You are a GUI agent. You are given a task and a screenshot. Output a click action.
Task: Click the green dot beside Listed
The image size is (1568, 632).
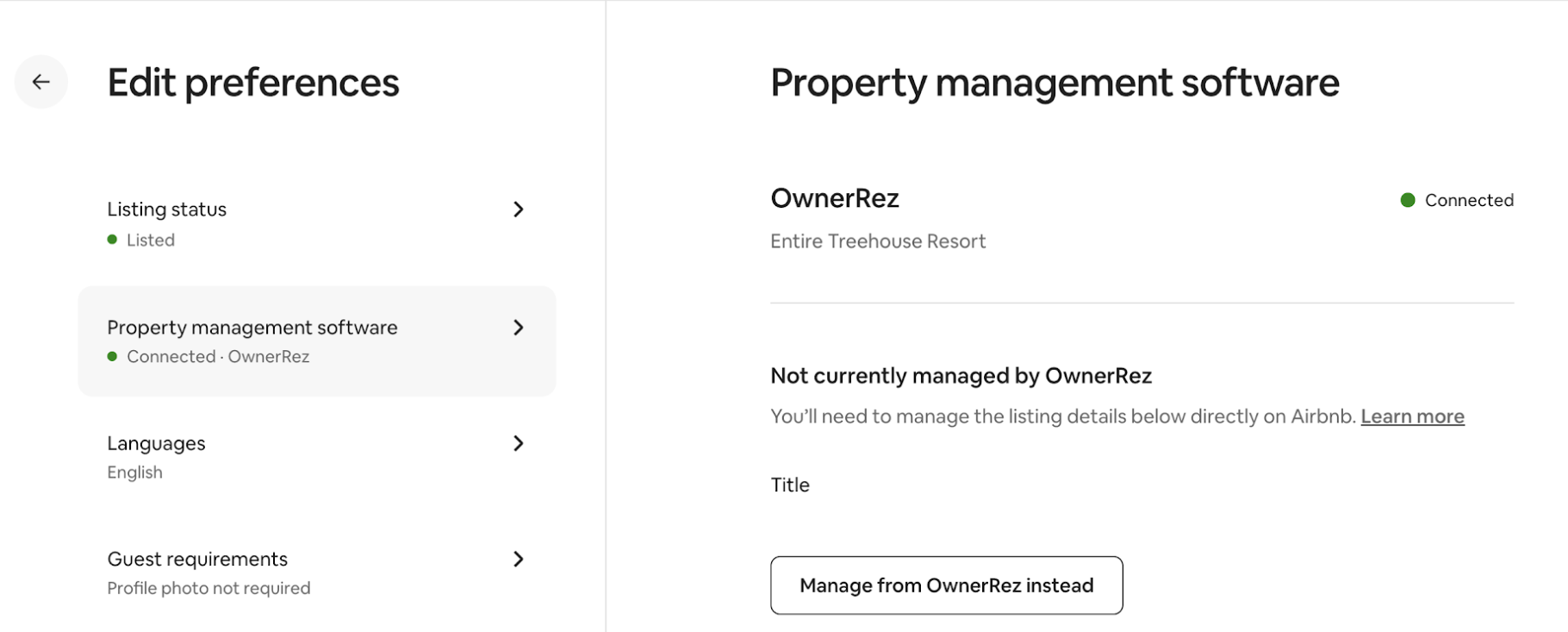(x=112, y=240)
